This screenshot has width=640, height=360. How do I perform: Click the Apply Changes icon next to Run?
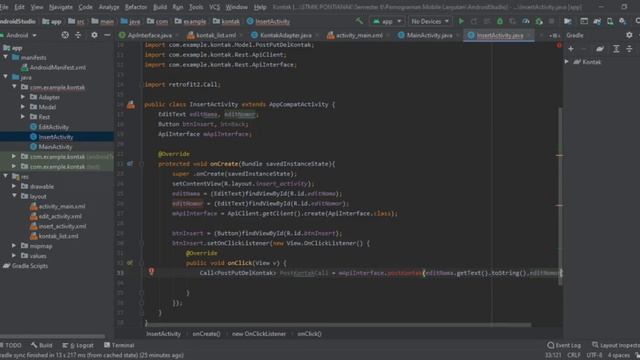pyautogui.click(x=474, y=21)
